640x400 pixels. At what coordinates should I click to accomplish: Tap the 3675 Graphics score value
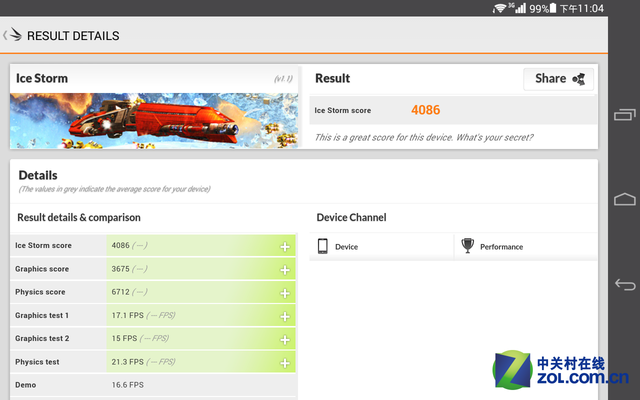(x=120, y=269)
